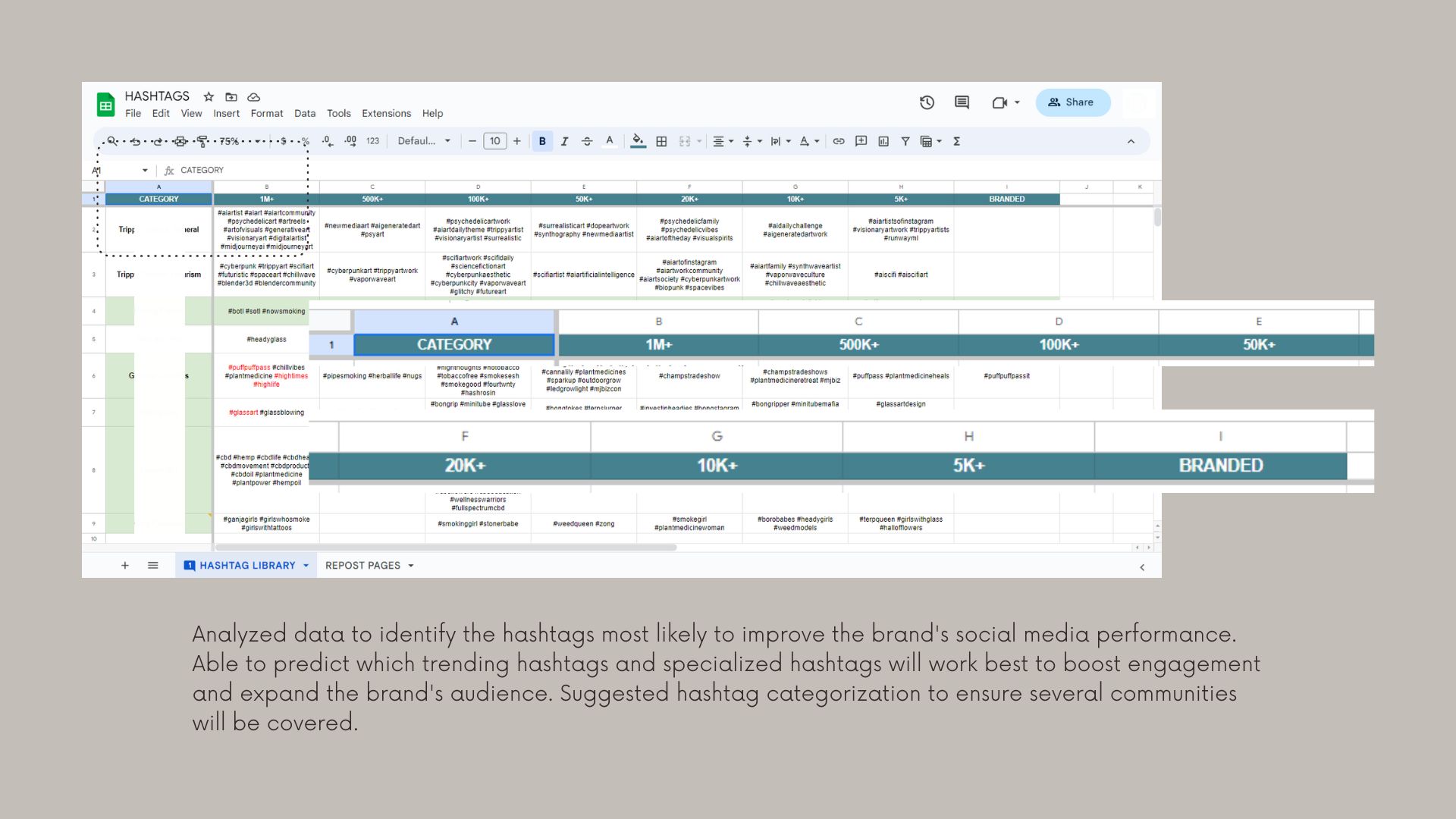Star the HASHTAGS document
This screenshot has height=819, width=1456.
(x=209, y=96)
